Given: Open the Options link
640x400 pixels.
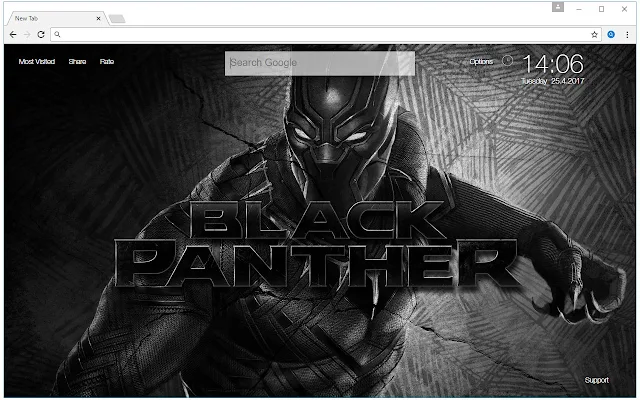Looking at the screenshot, I should [481, 62].
